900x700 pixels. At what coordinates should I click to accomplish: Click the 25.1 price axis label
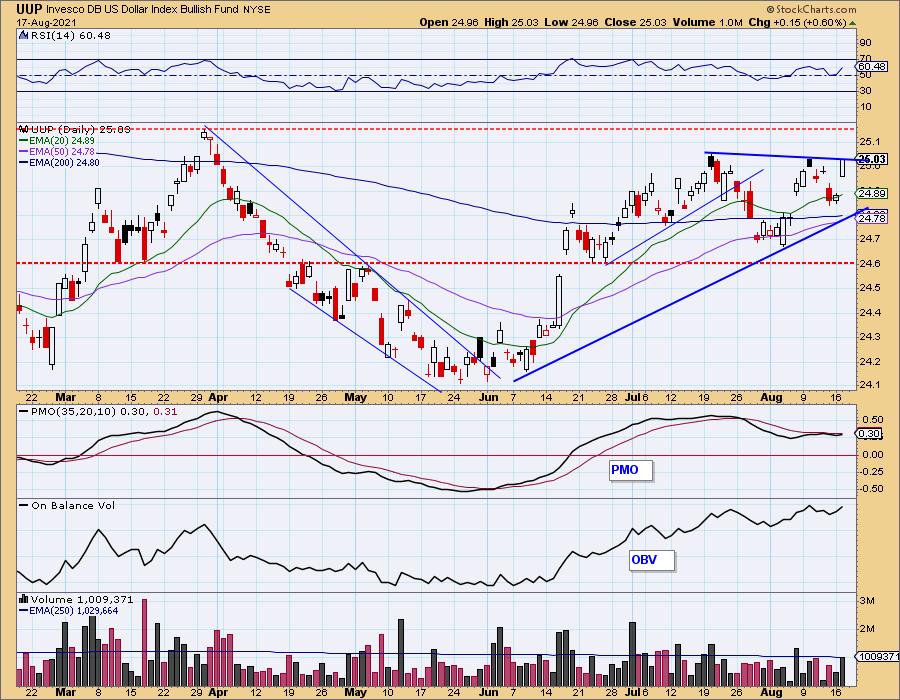click(x=870, y=142)
